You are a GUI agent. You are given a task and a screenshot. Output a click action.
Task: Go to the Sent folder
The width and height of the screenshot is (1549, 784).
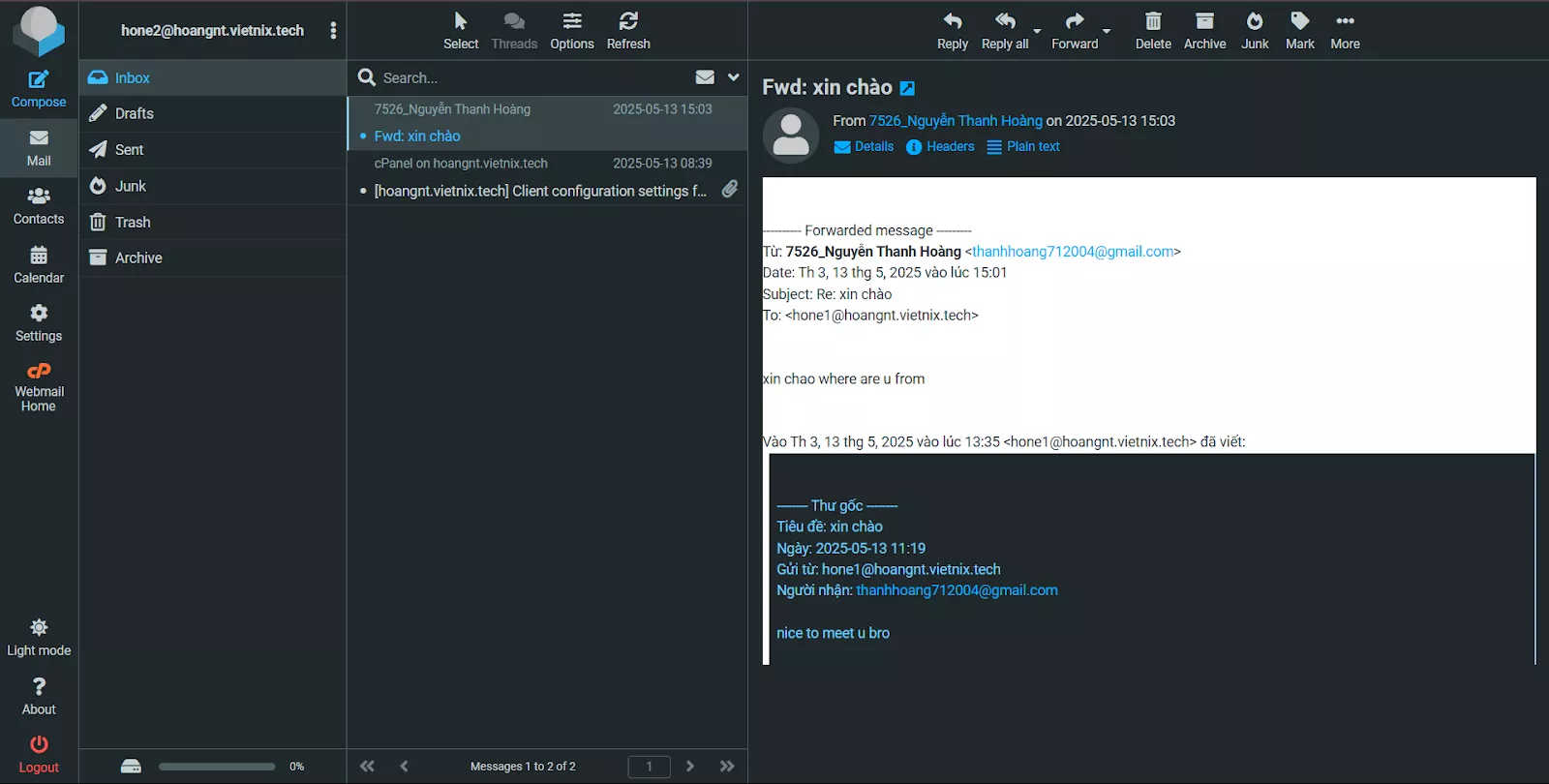pyautogui.click(x=129, y=150)
